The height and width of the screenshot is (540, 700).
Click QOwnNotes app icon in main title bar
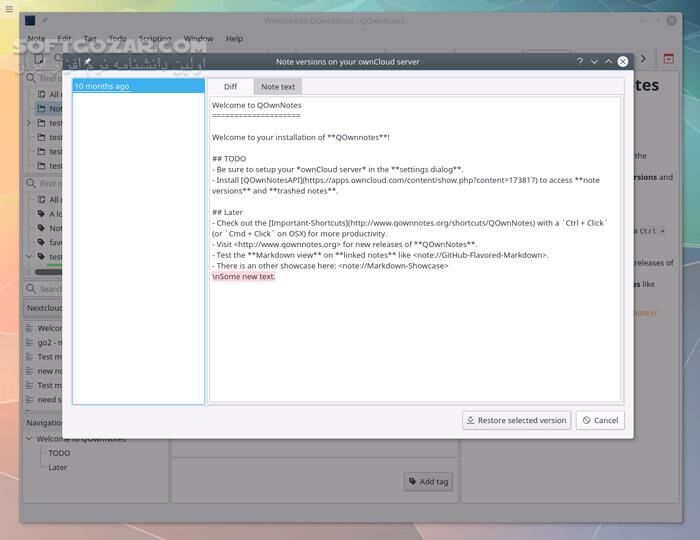30,20
